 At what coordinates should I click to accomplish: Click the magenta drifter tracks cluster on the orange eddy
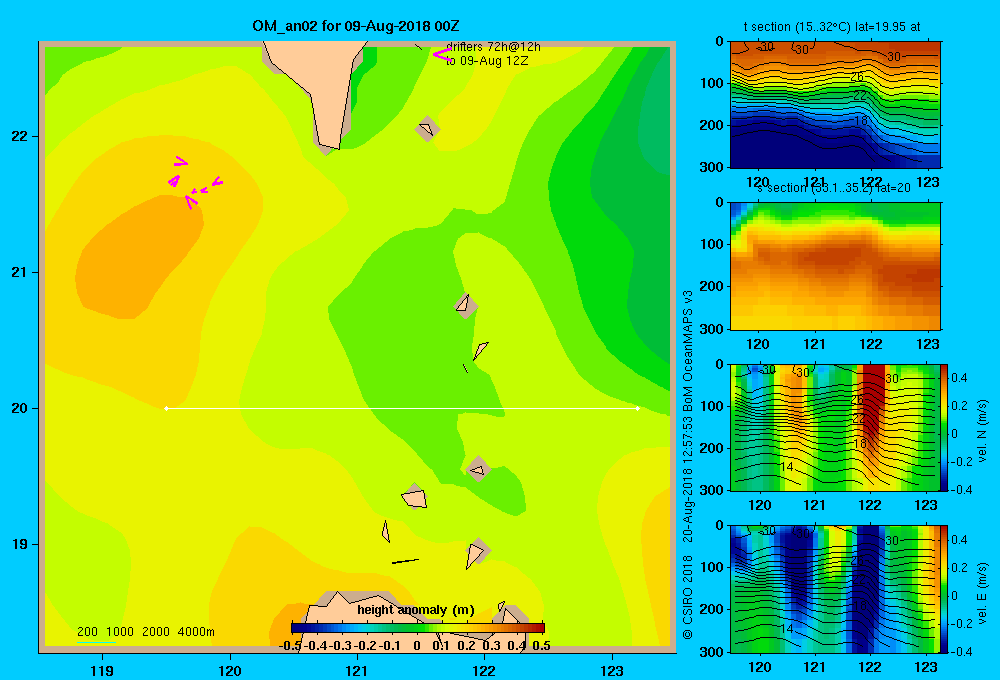(x=195, y=183)
